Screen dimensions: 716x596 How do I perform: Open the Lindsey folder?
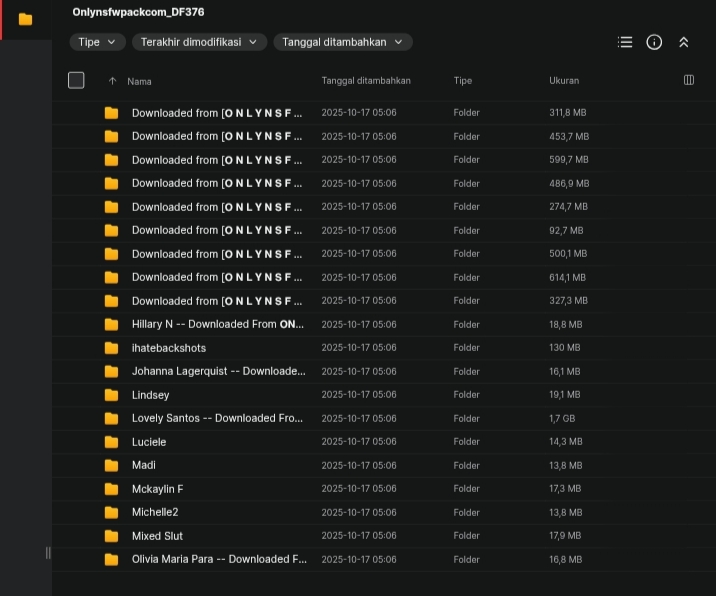pos(151,395)
